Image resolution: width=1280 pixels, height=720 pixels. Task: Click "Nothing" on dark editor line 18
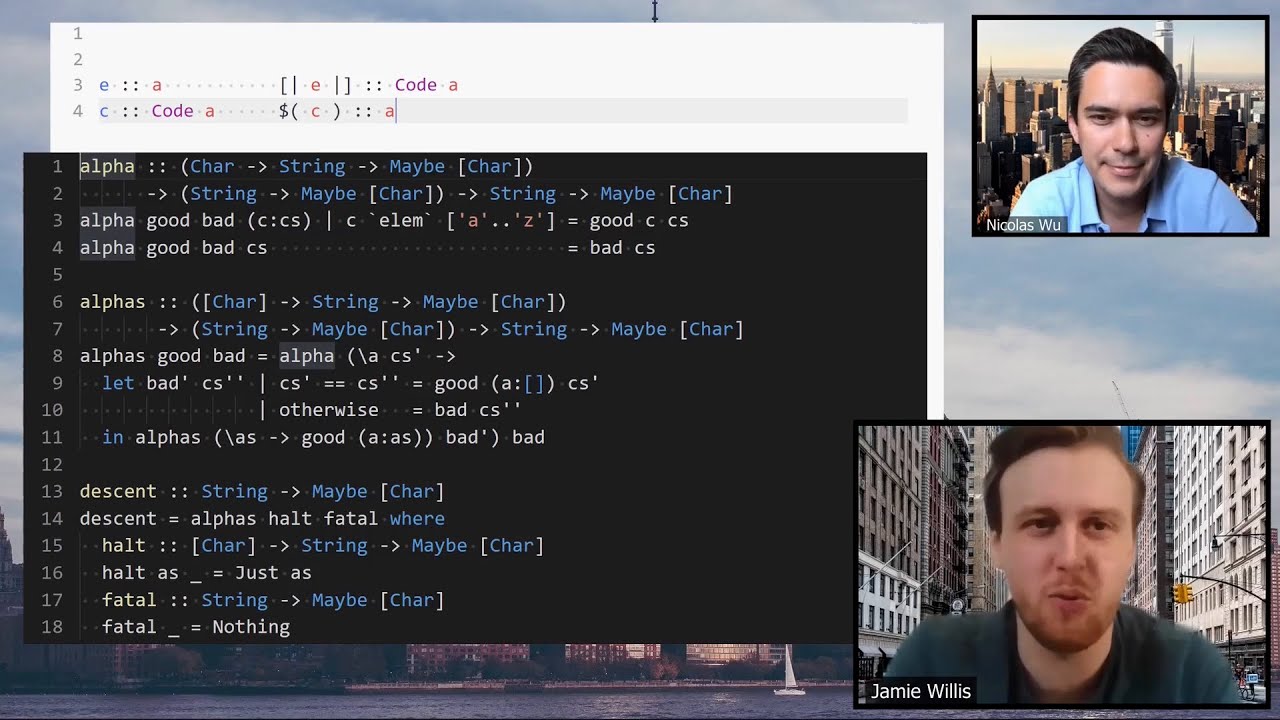point(251,627)
